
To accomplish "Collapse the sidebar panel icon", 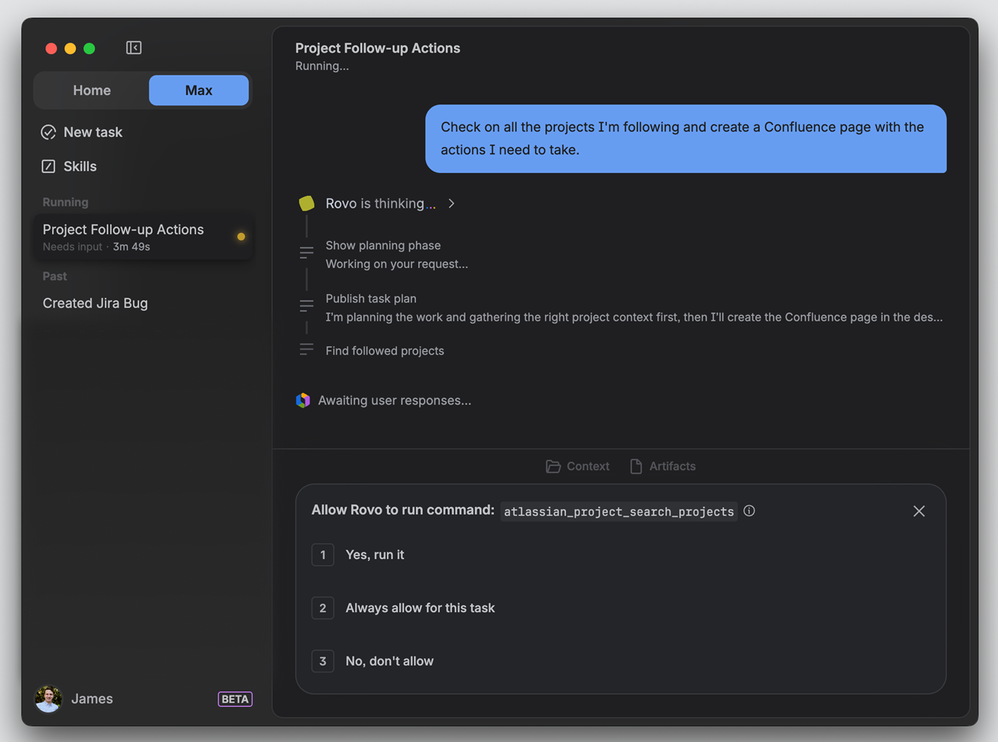I will (x=134, y=48).
